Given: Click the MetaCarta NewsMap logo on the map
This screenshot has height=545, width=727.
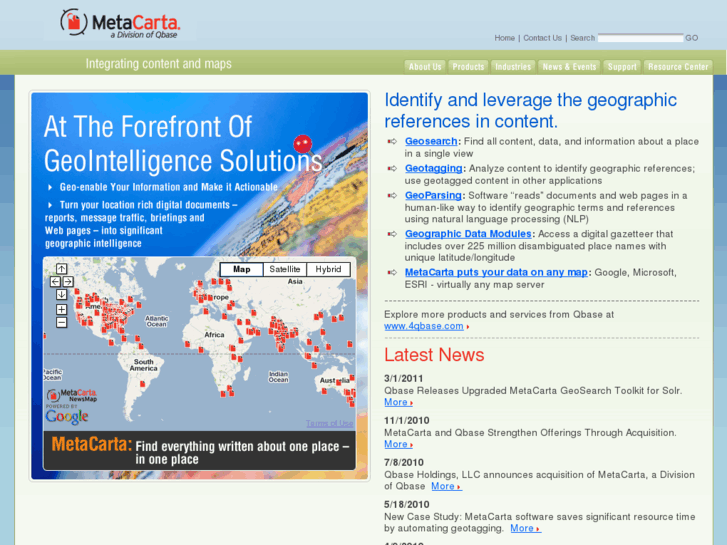Looking at the screenshot, I should pyautogui.click(x=72, y=396).
